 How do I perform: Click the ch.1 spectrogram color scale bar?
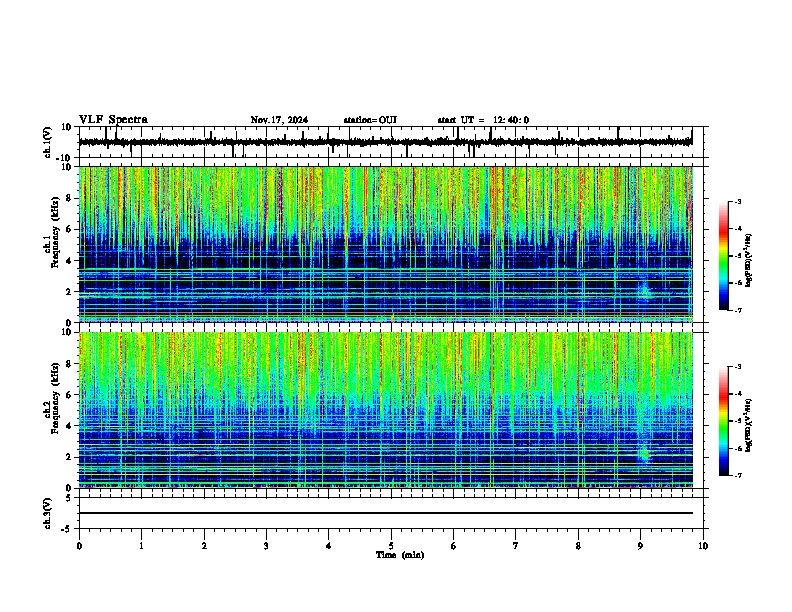point(723,256)
